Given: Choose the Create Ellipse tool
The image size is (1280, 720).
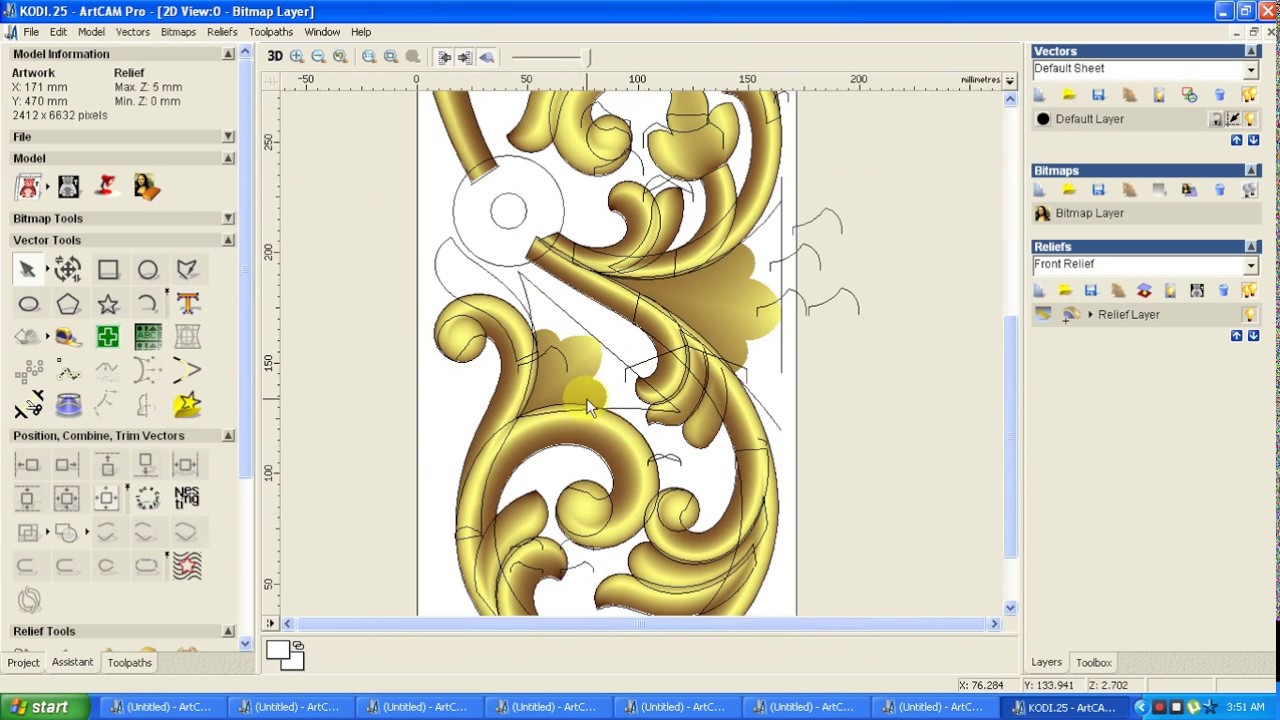Looking at the screenshot, I should (x=28, y=304).
